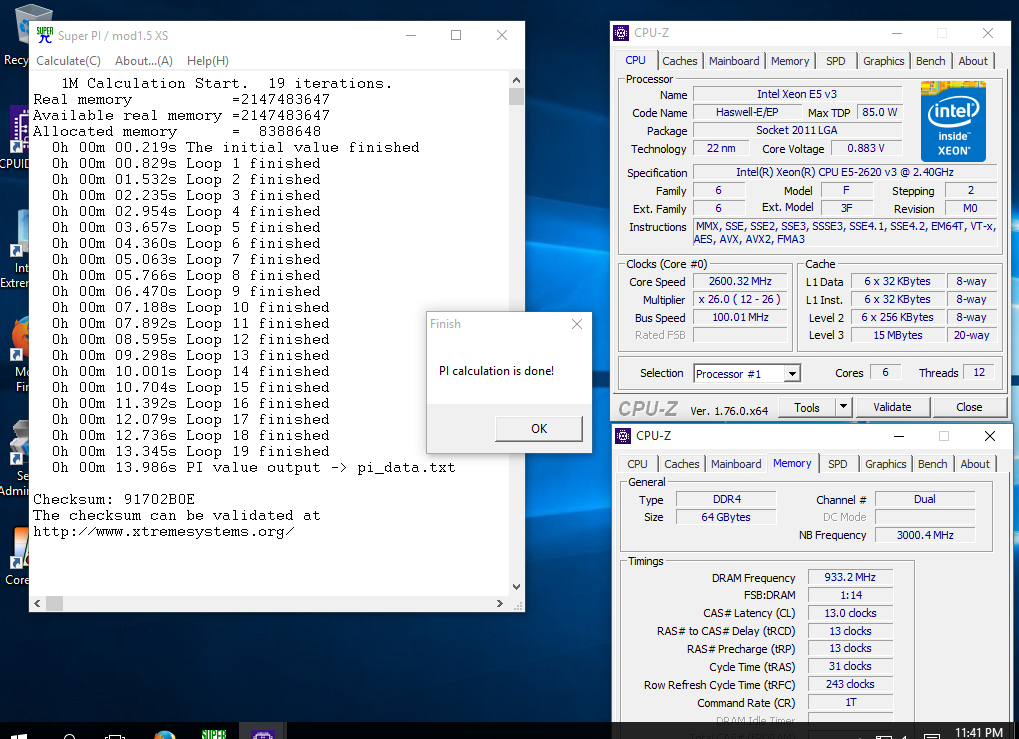Open the notification center icon
This screenshot has height=739, width=1019.
pyautogui.click(x=931, y=735)
